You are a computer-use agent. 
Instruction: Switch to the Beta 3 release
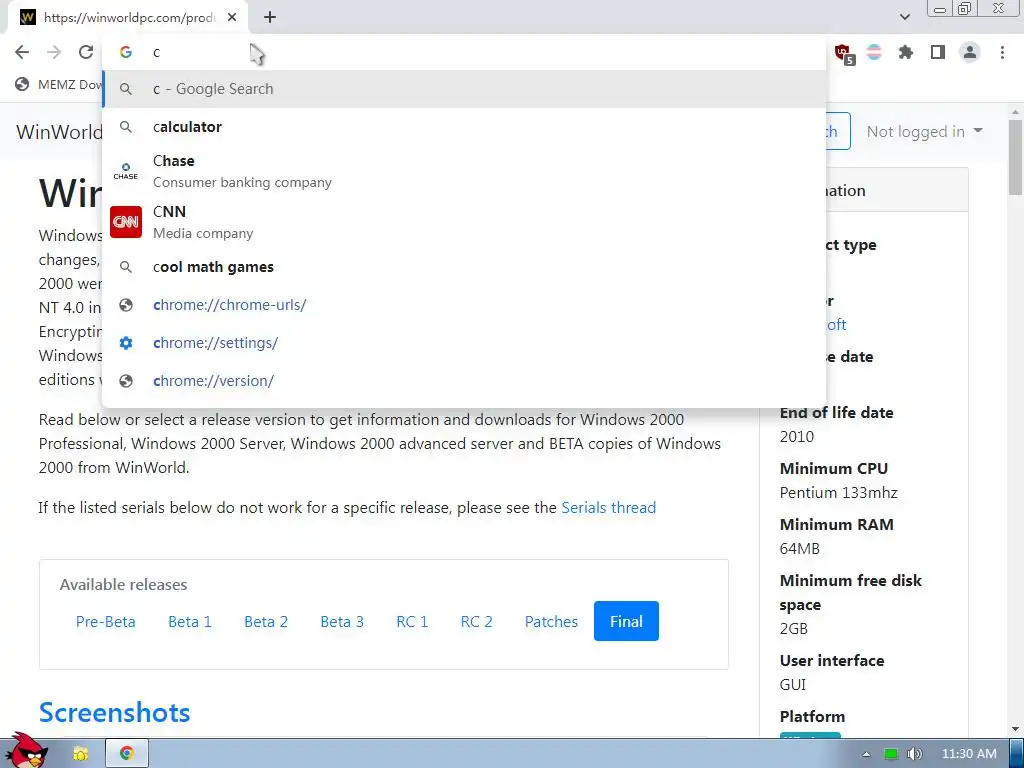coord(342,621)
